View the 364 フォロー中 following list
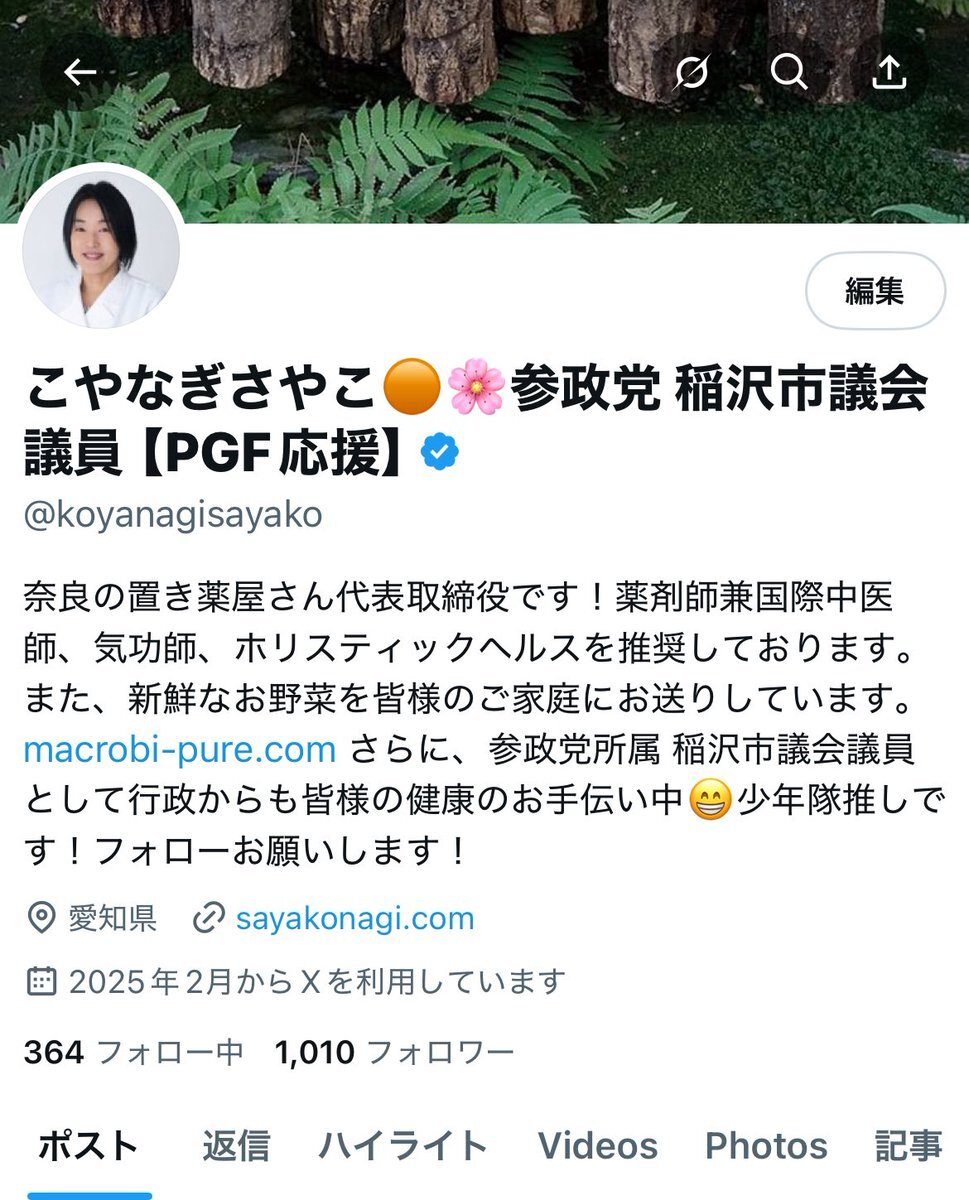This screenshot has width=969, height=1200. [x=133, y=1051]
